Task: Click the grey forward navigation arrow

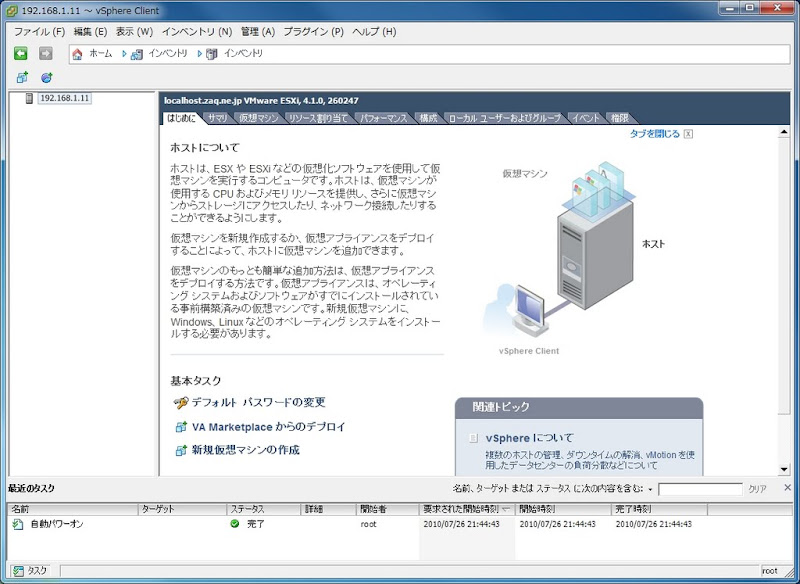Action: 46,53
